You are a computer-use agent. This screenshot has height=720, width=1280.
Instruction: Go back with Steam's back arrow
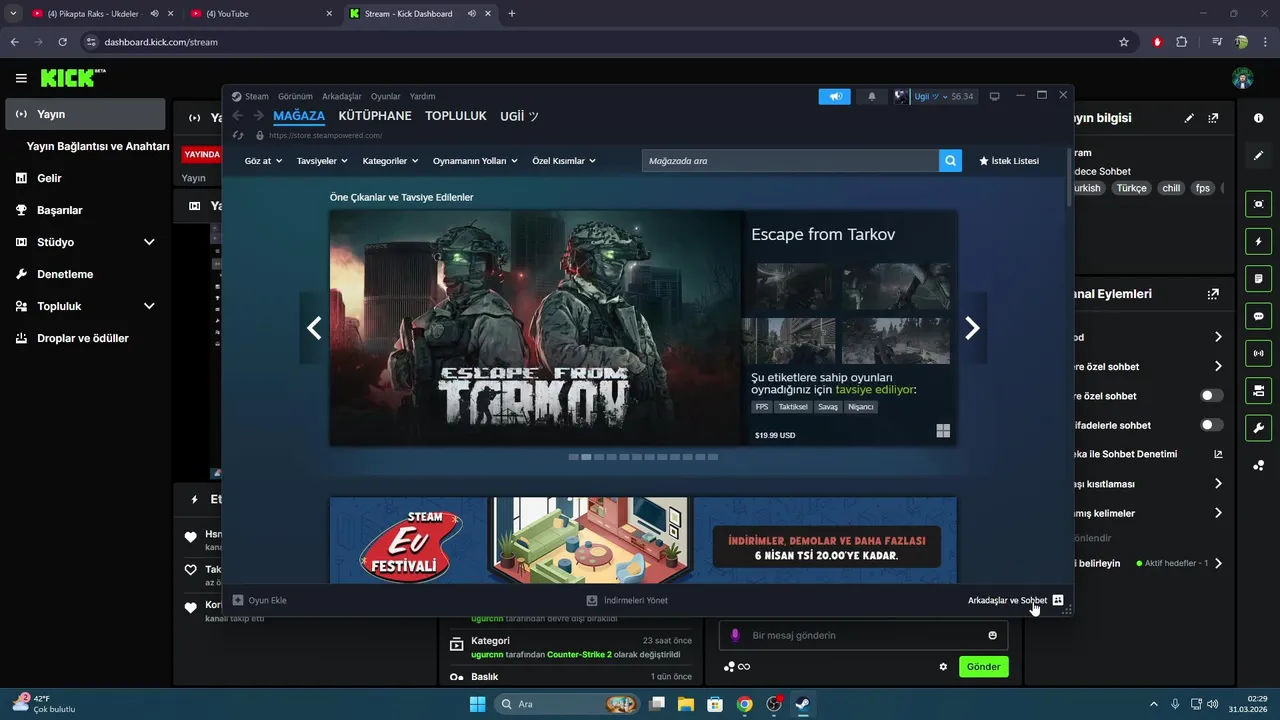pos(238,116)
